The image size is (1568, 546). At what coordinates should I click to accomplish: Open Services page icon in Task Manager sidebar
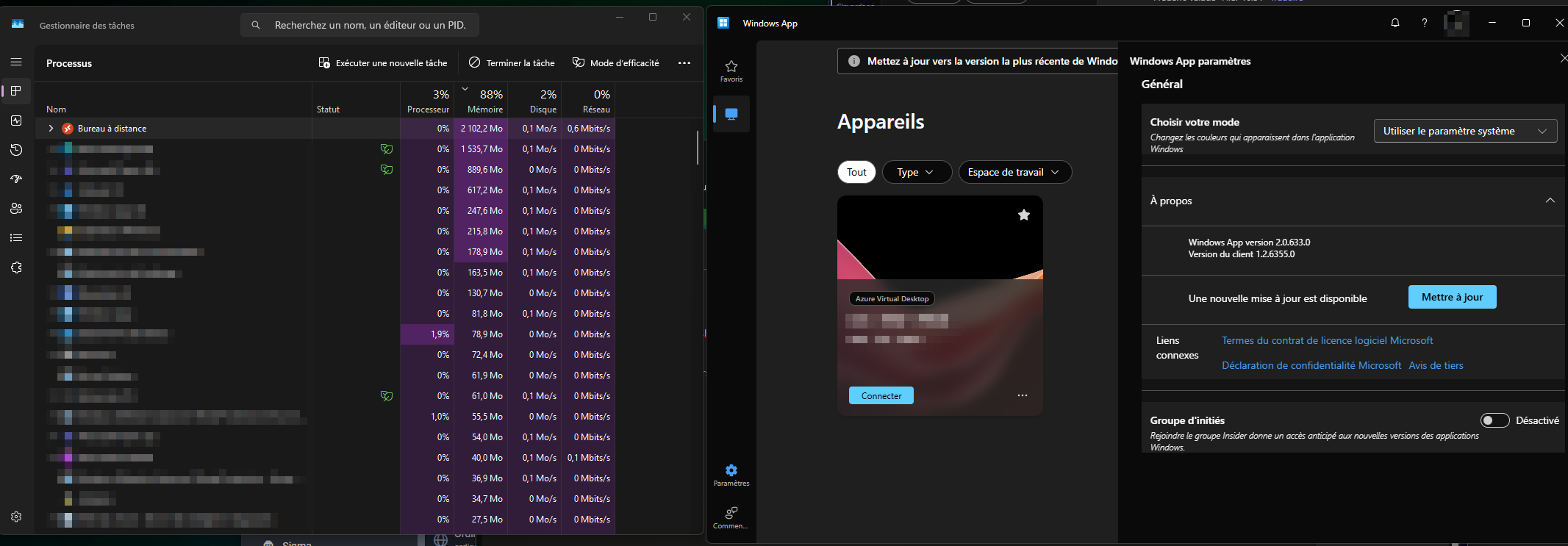coord(16,267)
